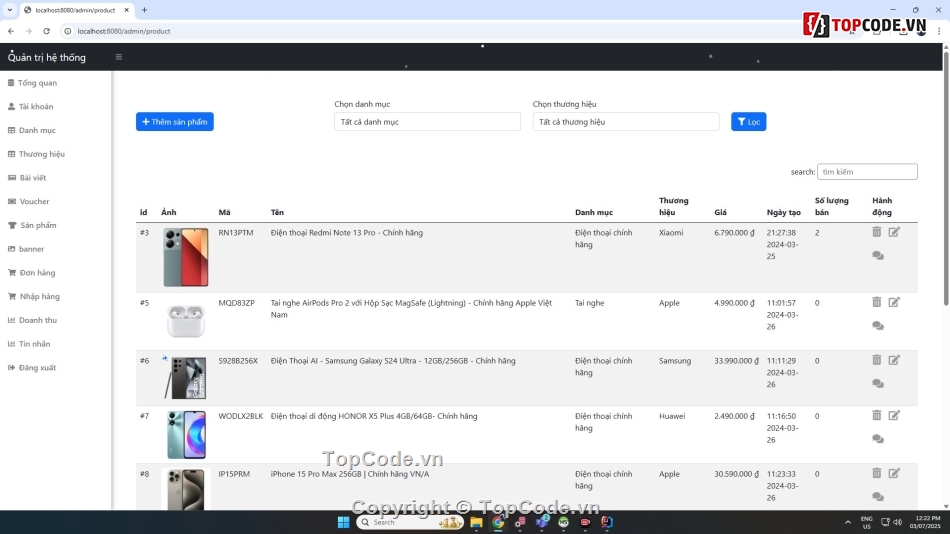Edit the AirPods Pro 2 product
This screenshot has height=534, width=950.
894,302
